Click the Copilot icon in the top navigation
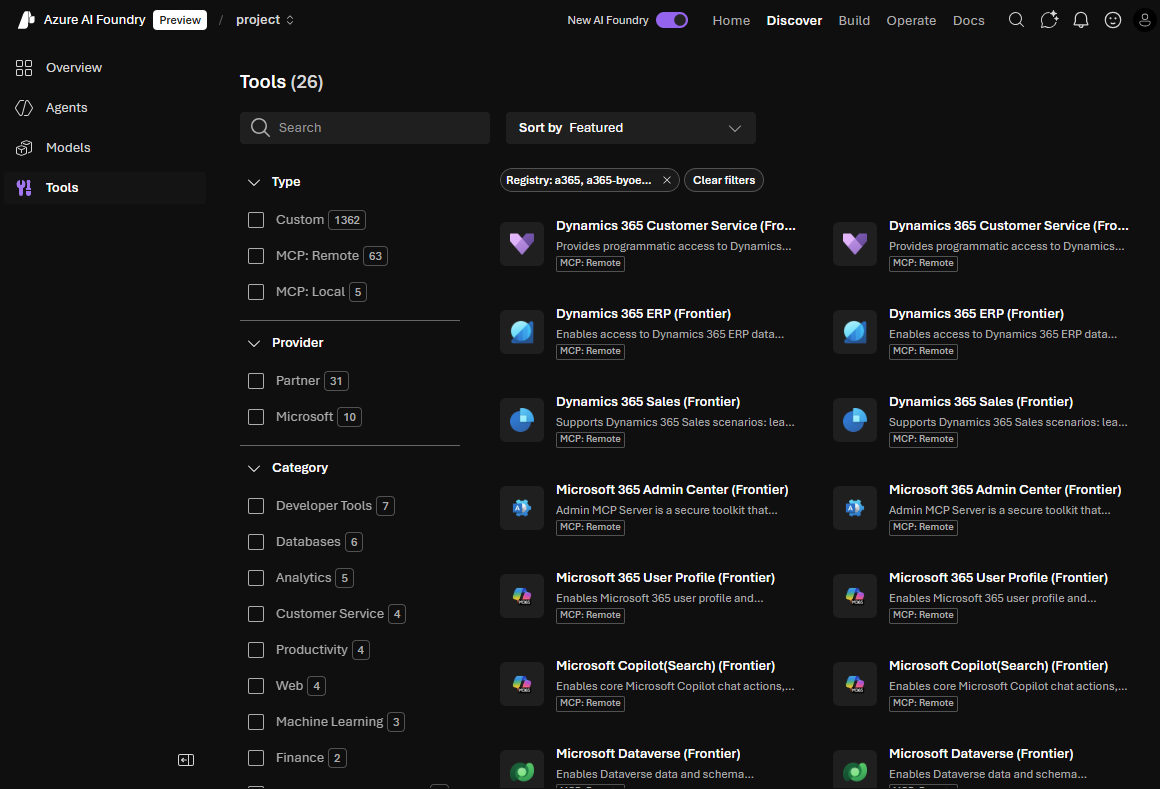Image resolution: width=1160 pixels, height=789 pixels. click(x=1048, y=19)
